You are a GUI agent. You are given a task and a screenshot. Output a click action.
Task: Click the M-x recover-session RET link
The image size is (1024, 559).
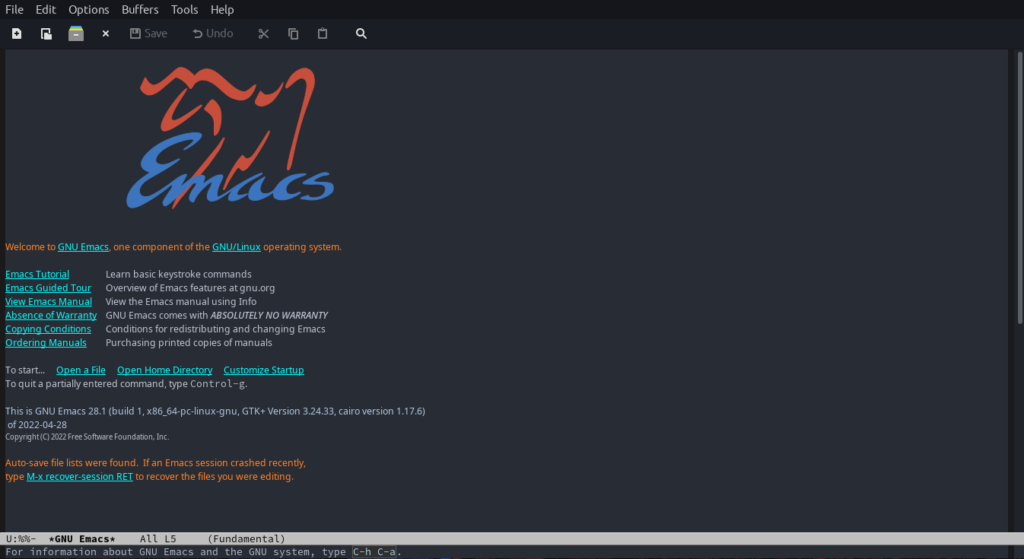[x=80, y=477]
